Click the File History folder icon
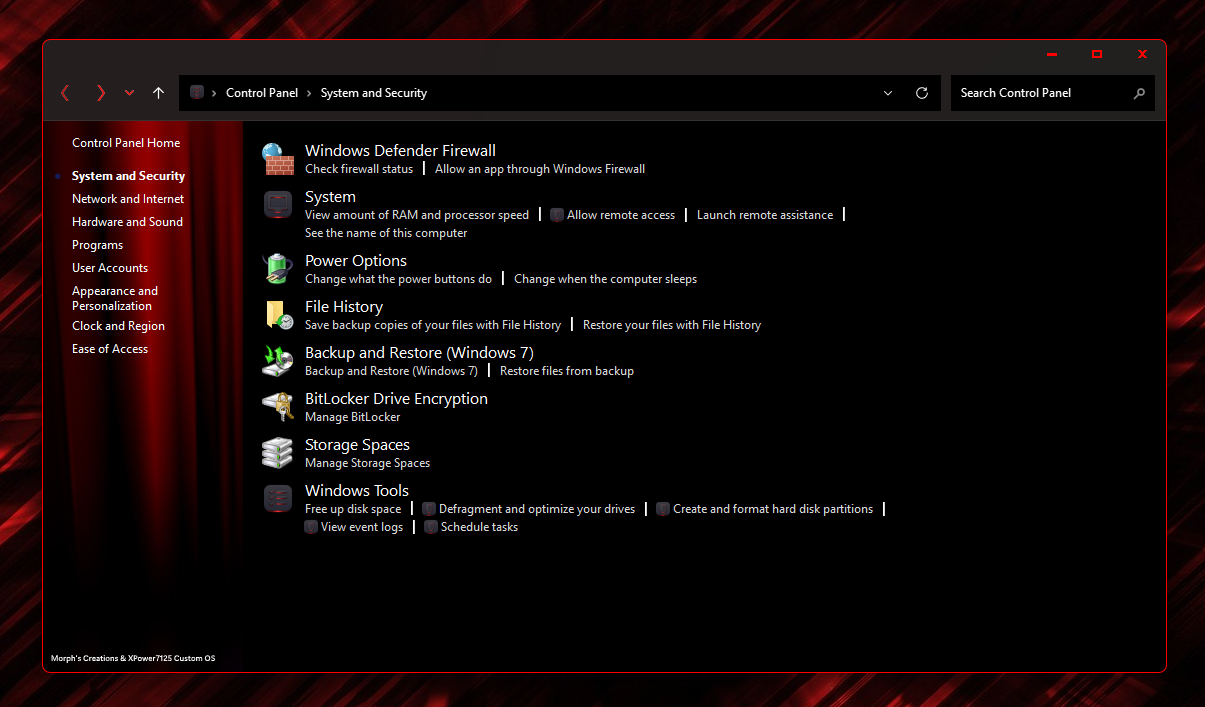Screen dimensions: 1205x707 [278, 315]
